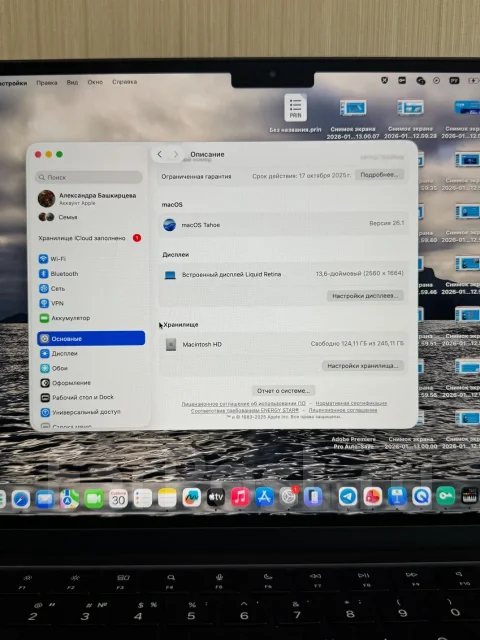Open Keynote from the Dock
This screenshot has height=640, width=480.
click(x=397, y=496)
